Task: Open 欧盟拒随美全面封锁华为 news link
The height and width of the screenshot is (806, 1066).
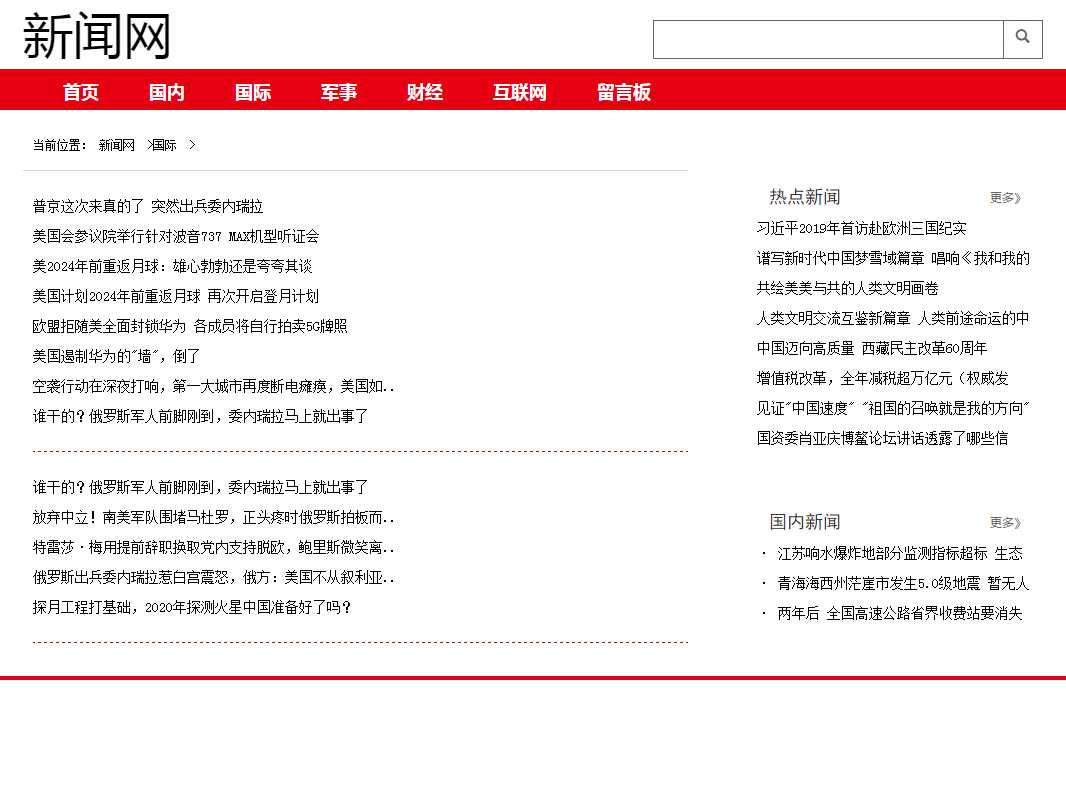Action: [x=190, y=327]
